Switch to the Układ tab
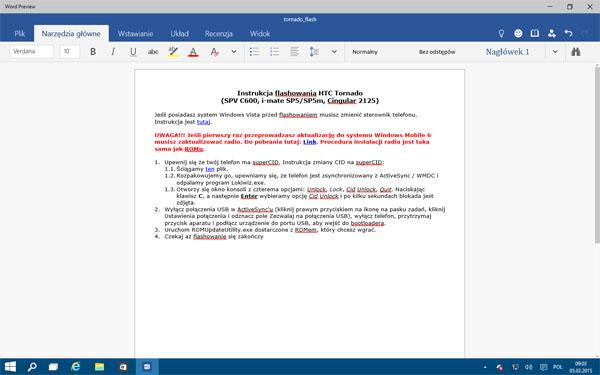 pyautogui.click(x=179, y=34)
